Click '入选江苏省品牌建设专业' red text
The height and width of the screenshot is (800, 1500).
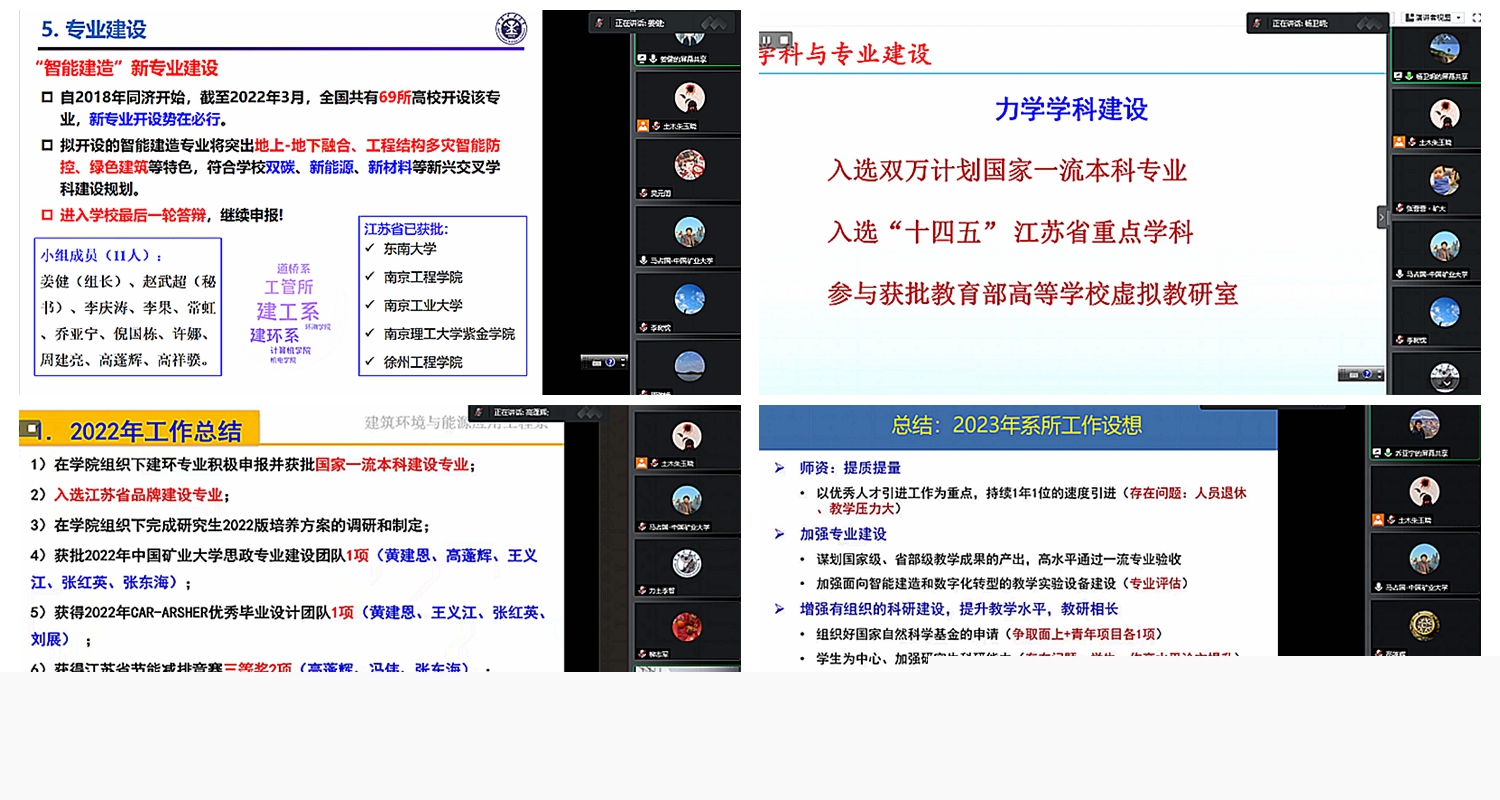pyautogui.click(x=138, y=495)
